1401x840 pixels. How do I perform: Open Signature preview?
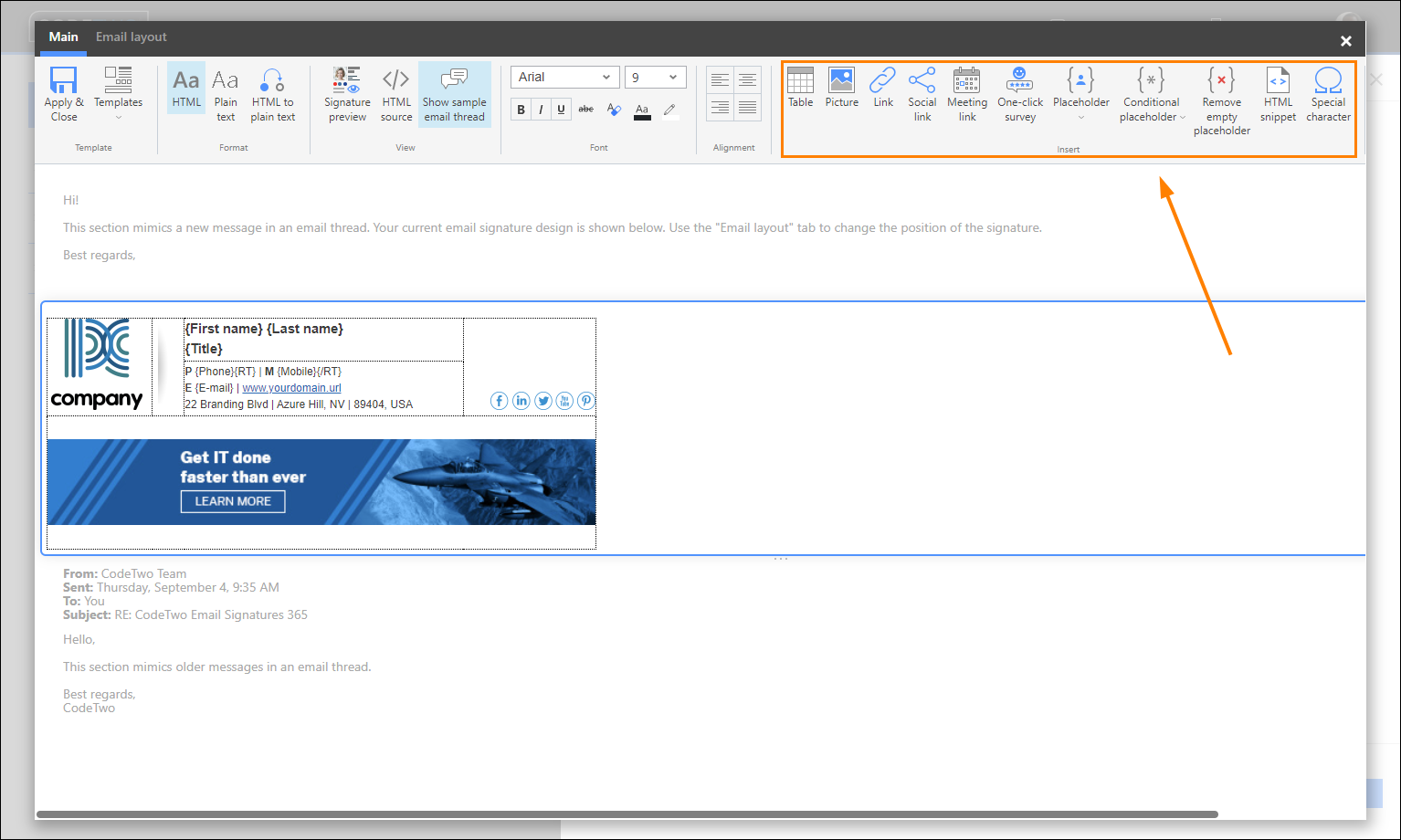[347, 95]
